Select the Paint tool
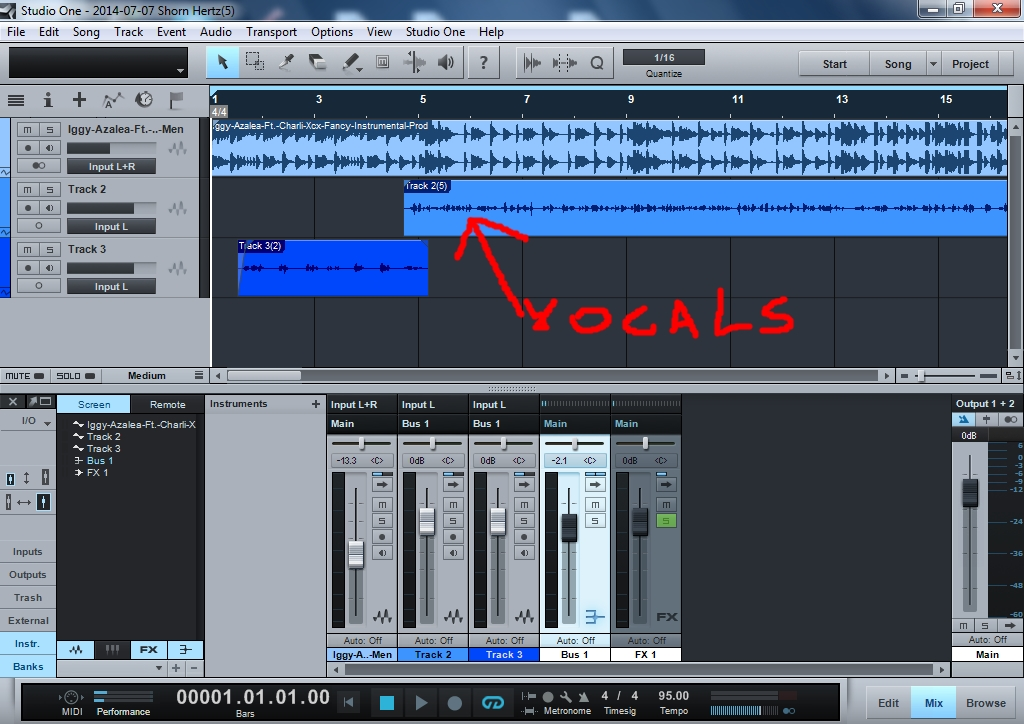Image resolution: width=1024 pixels, height=724 pixels. coord(351,63)
